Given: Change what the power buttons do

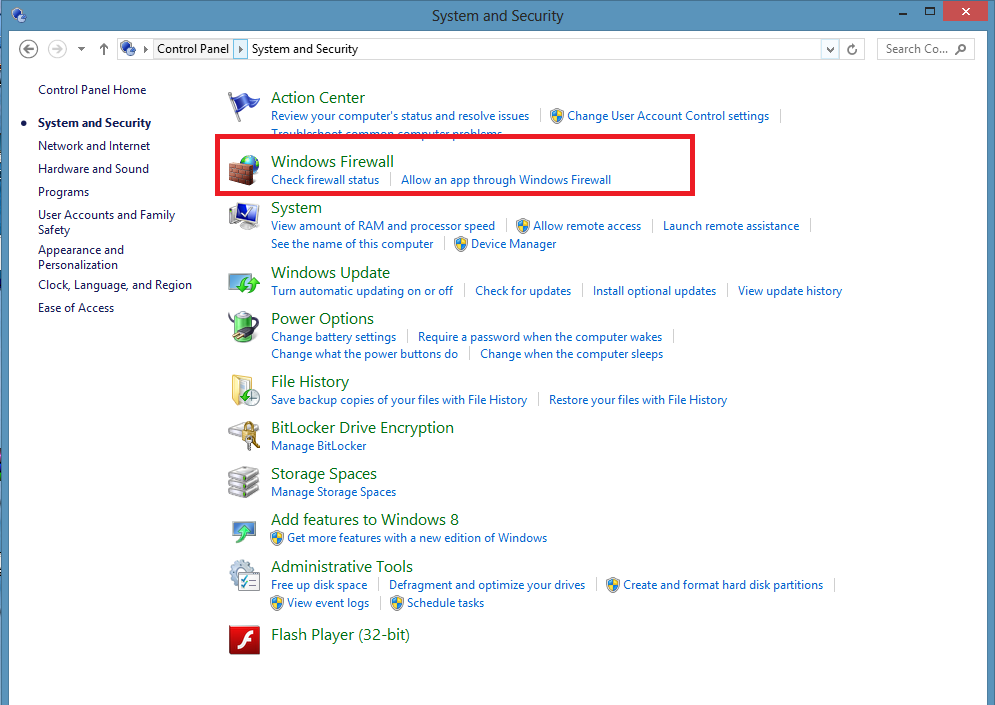Looking at the screenshot, I should (364, 354).
